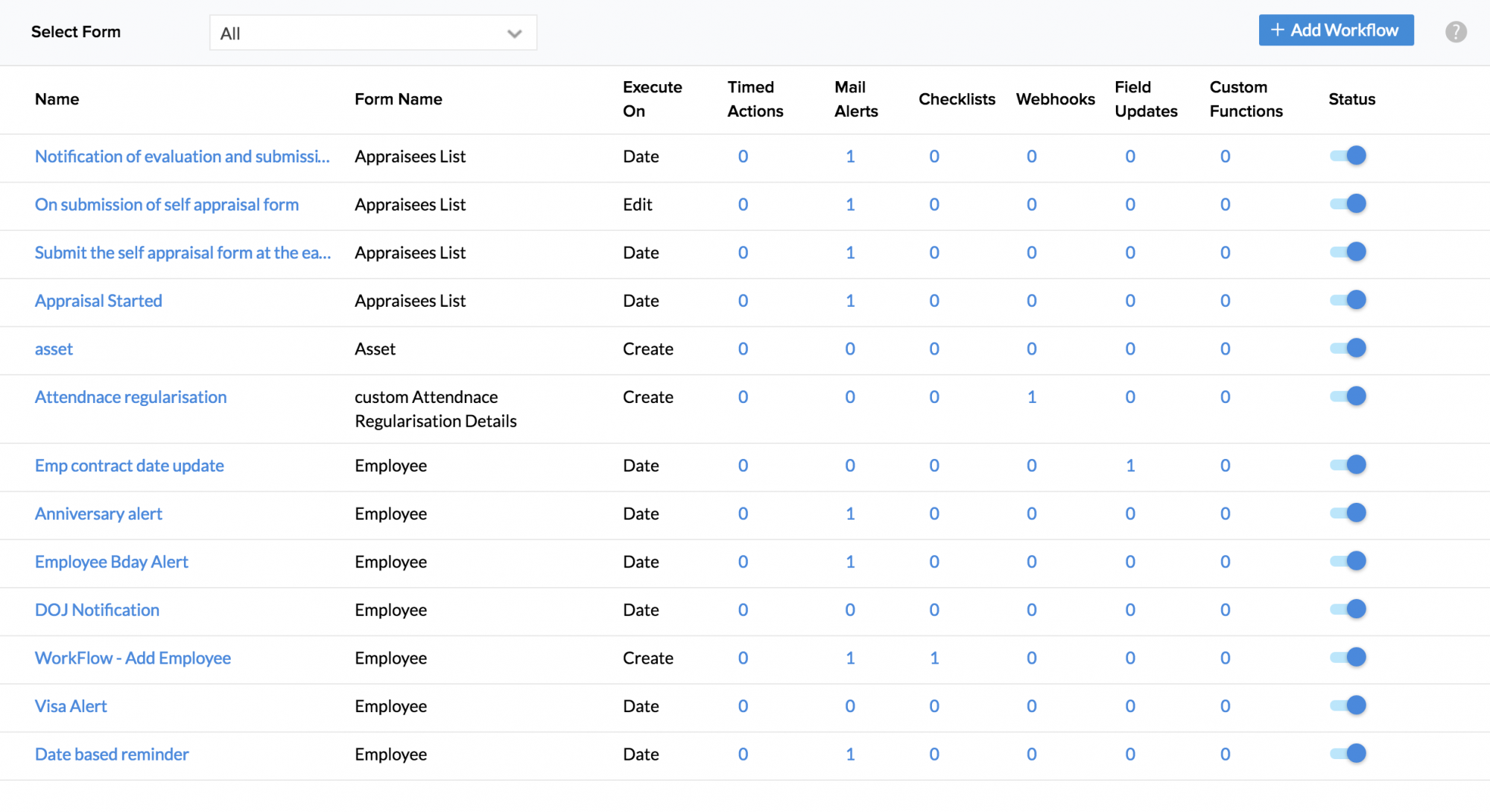This screenshot has height=812, width=1490.
Task: Open Emp contract date update workflow
Action: (x=129, y=466)
